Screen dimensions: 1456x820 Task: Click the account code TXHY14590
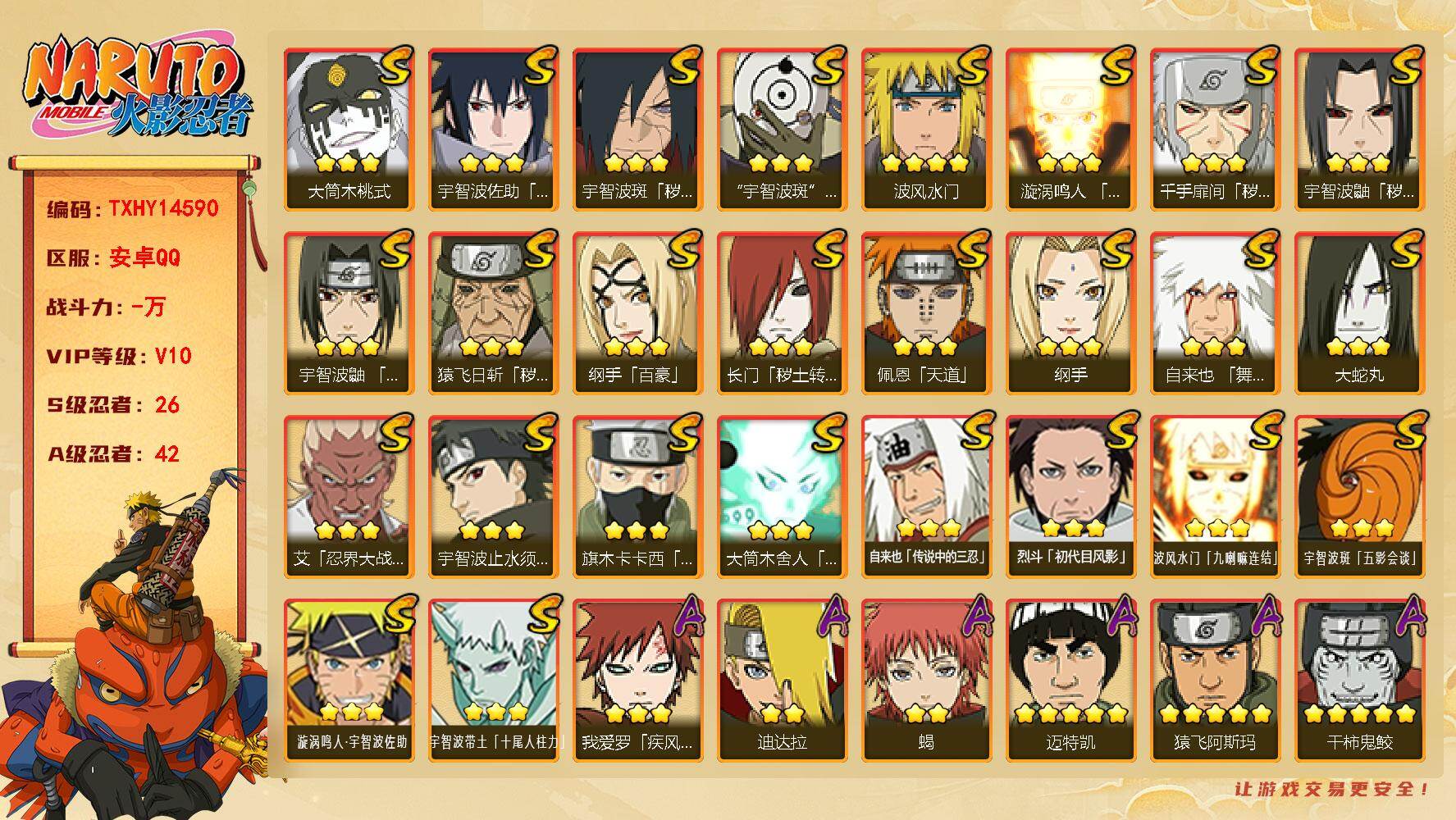click(x=163, y=208)
